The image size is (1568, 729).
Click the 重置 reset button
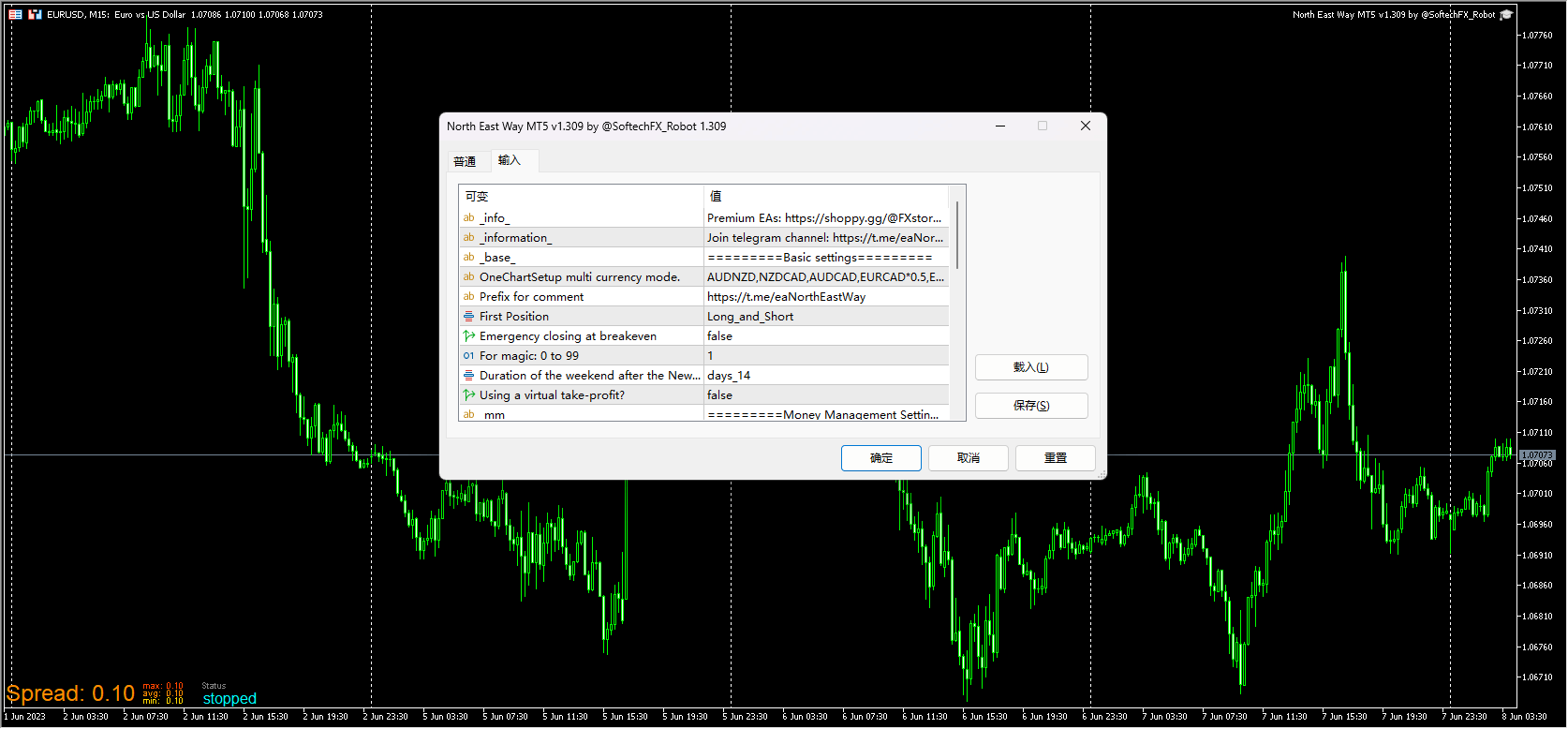(1055, 458)
